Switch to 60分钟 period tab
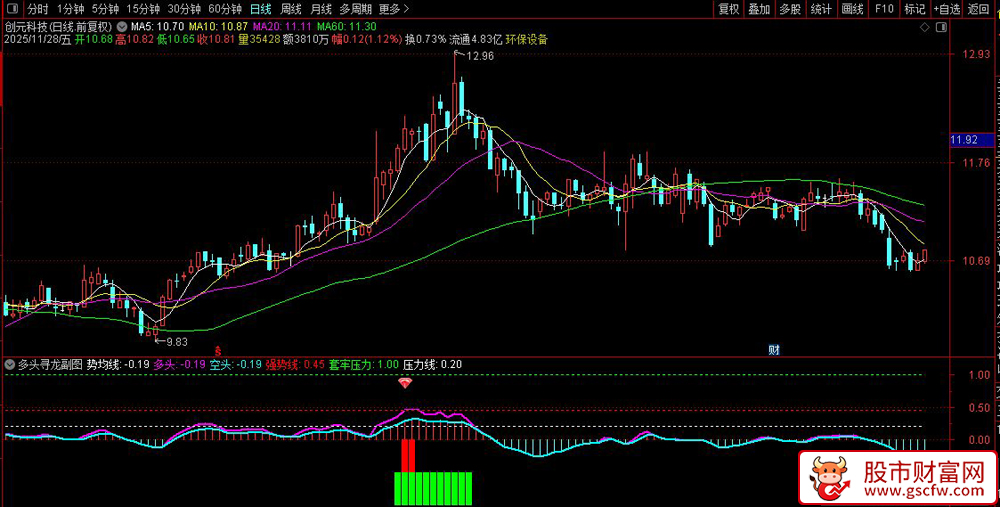Screen dimensions: 1000x507 click(225, 9)
